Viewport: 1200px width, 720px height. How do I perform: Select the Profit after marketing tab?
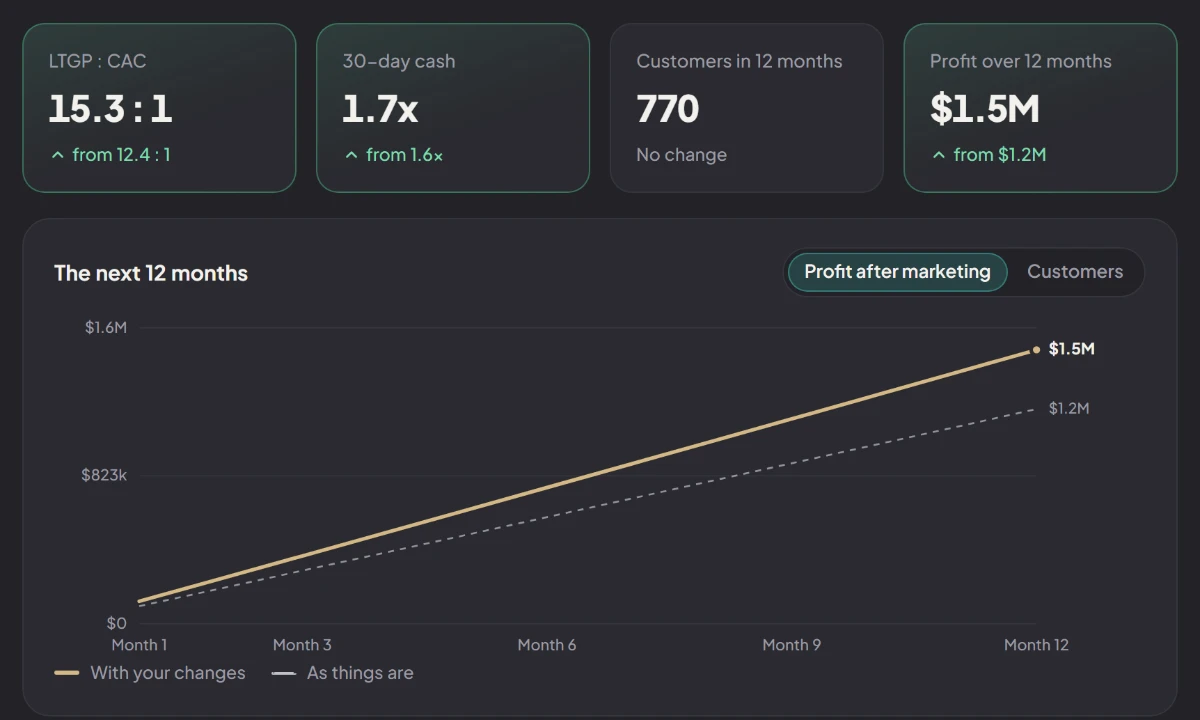pyautogui.click(x=897, y=272)
